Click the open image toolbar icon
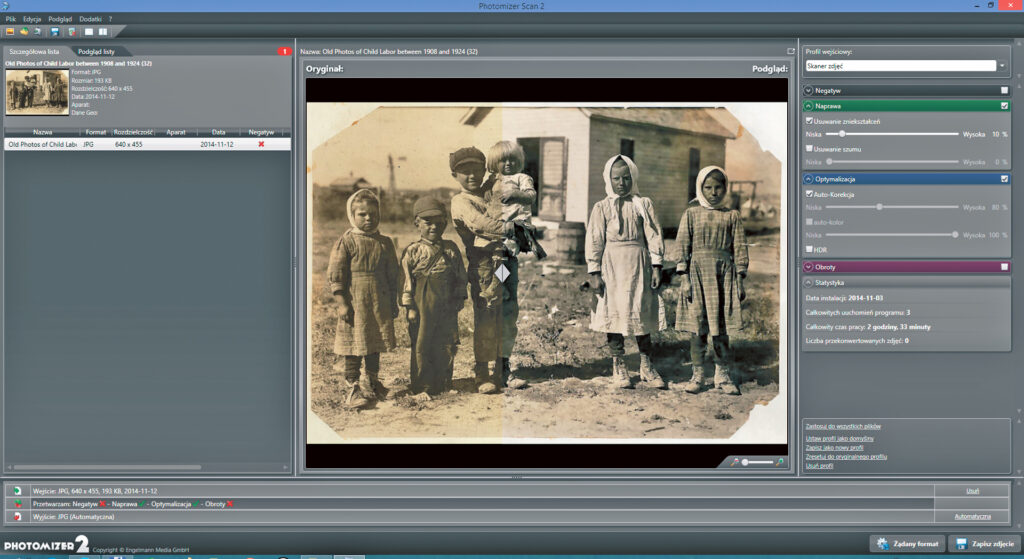 pyautogui.click(x=9, y=31)
